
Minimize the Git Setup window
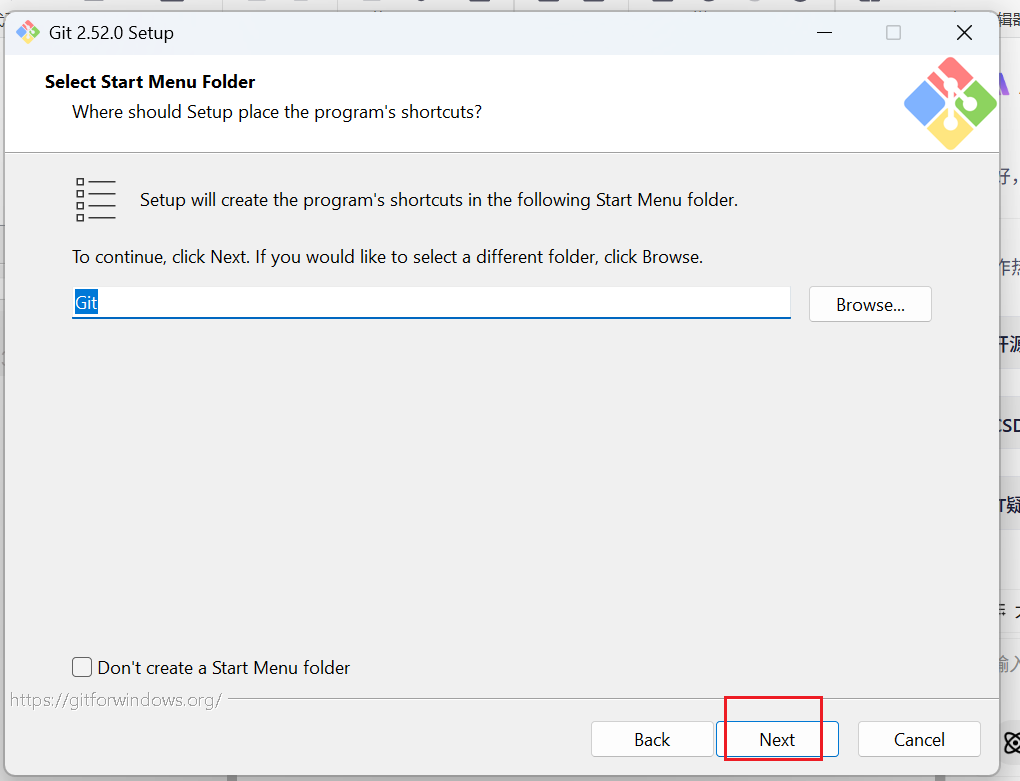tap(824, 33)
